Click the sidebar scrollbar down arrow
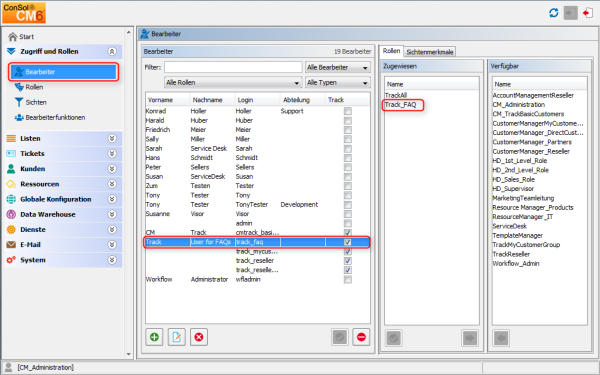This screenshot has width=600, height=375. click(129, 354)
